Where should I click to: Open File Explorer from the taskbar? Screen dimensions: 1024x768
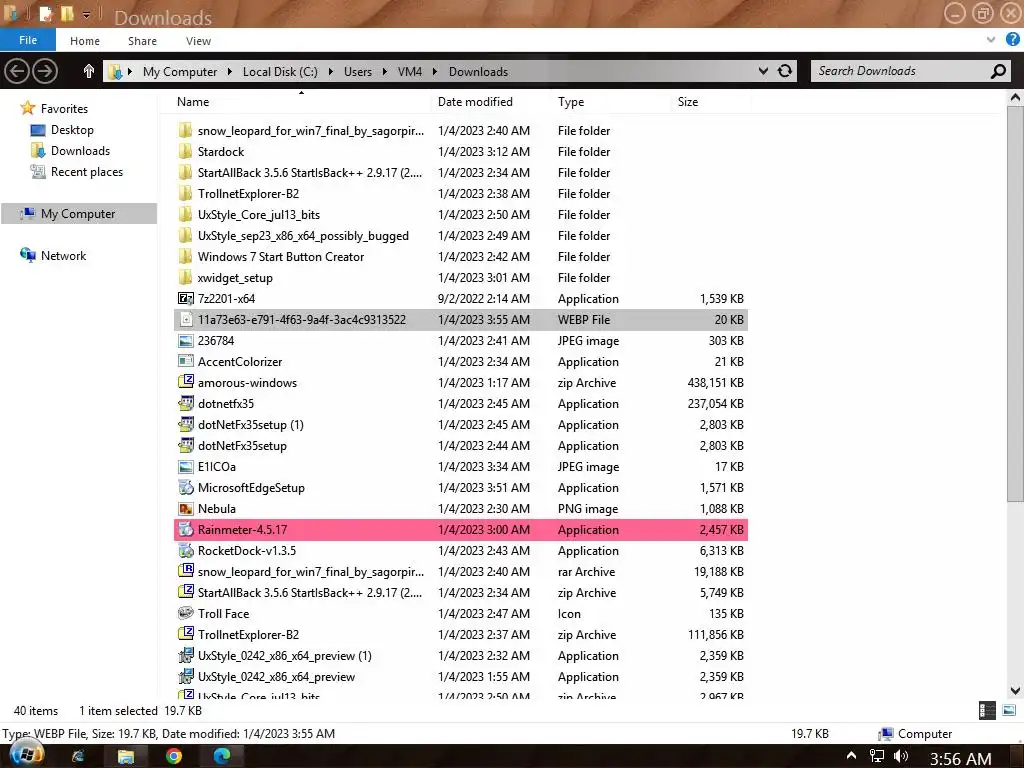click(125, 756)
